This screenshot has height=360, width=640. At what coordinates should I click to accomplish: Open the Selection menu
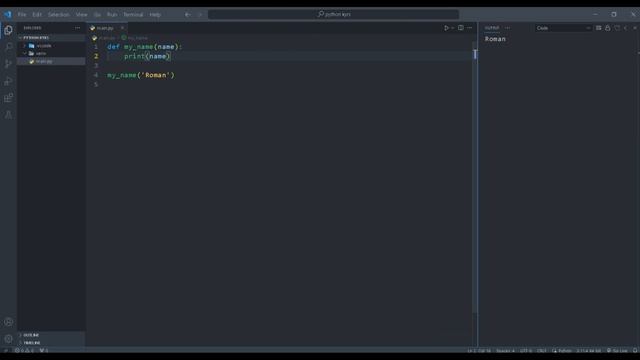[x=58, y=14]
